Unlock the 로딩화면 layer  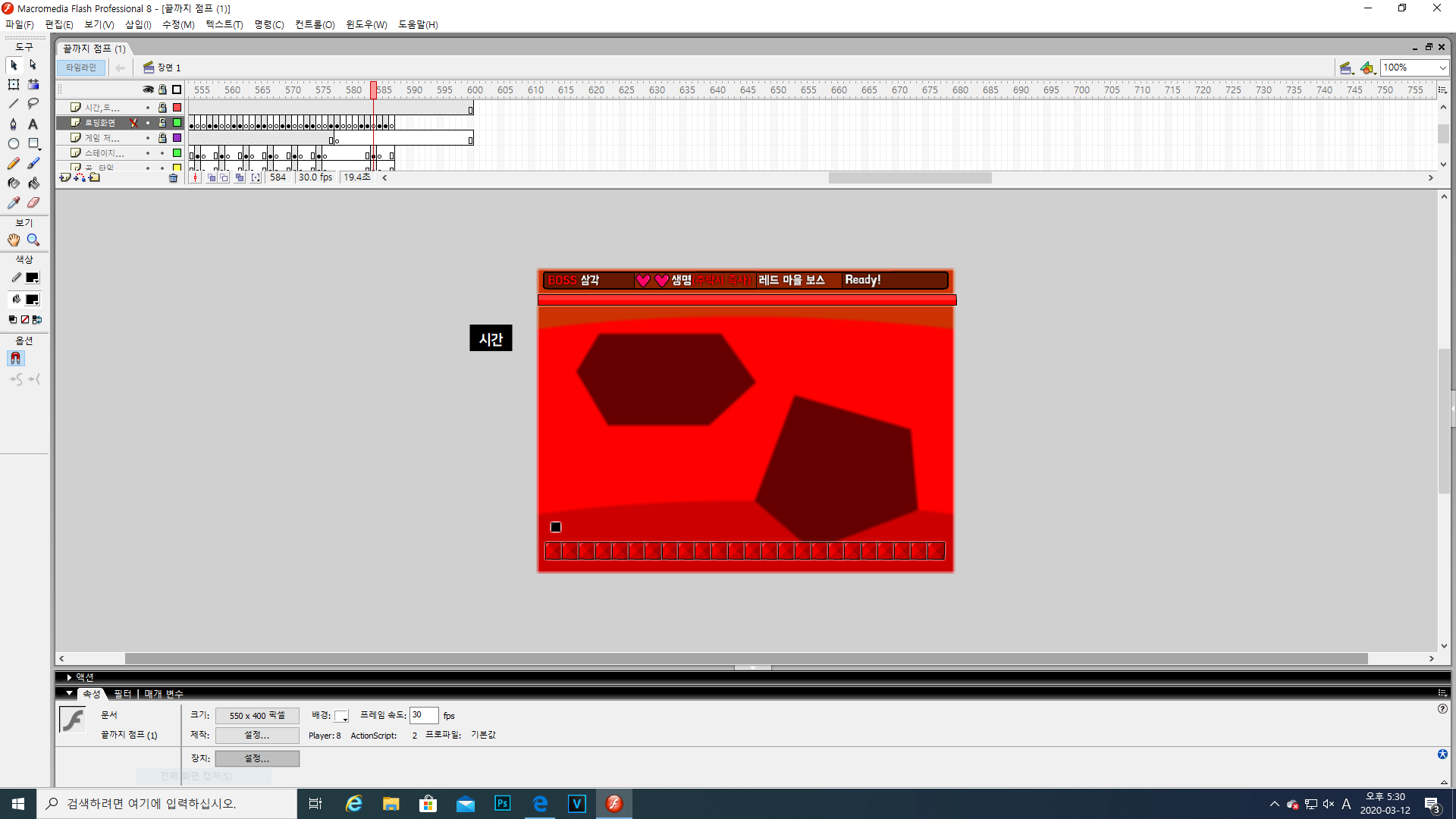tap(162, 123)
